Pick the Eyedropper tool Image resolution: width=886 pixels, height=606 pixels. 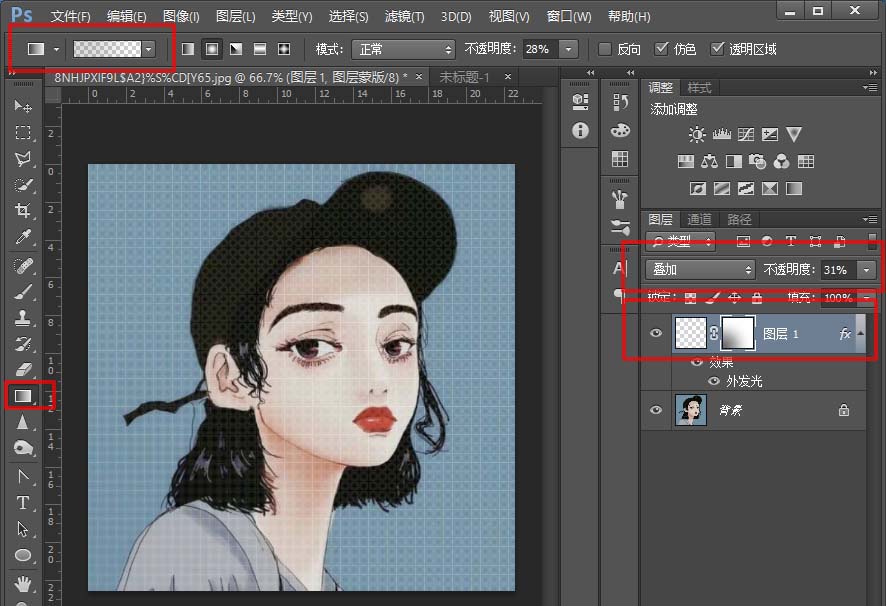22,237
